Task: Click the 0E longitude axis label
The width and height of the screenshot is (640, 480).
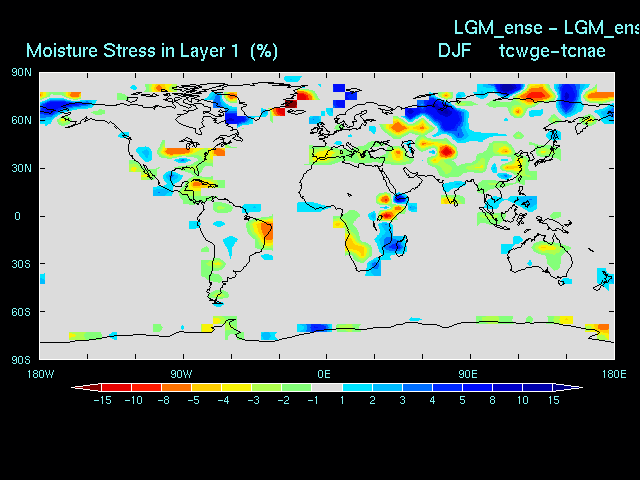Action: click(x=324, y=373)
